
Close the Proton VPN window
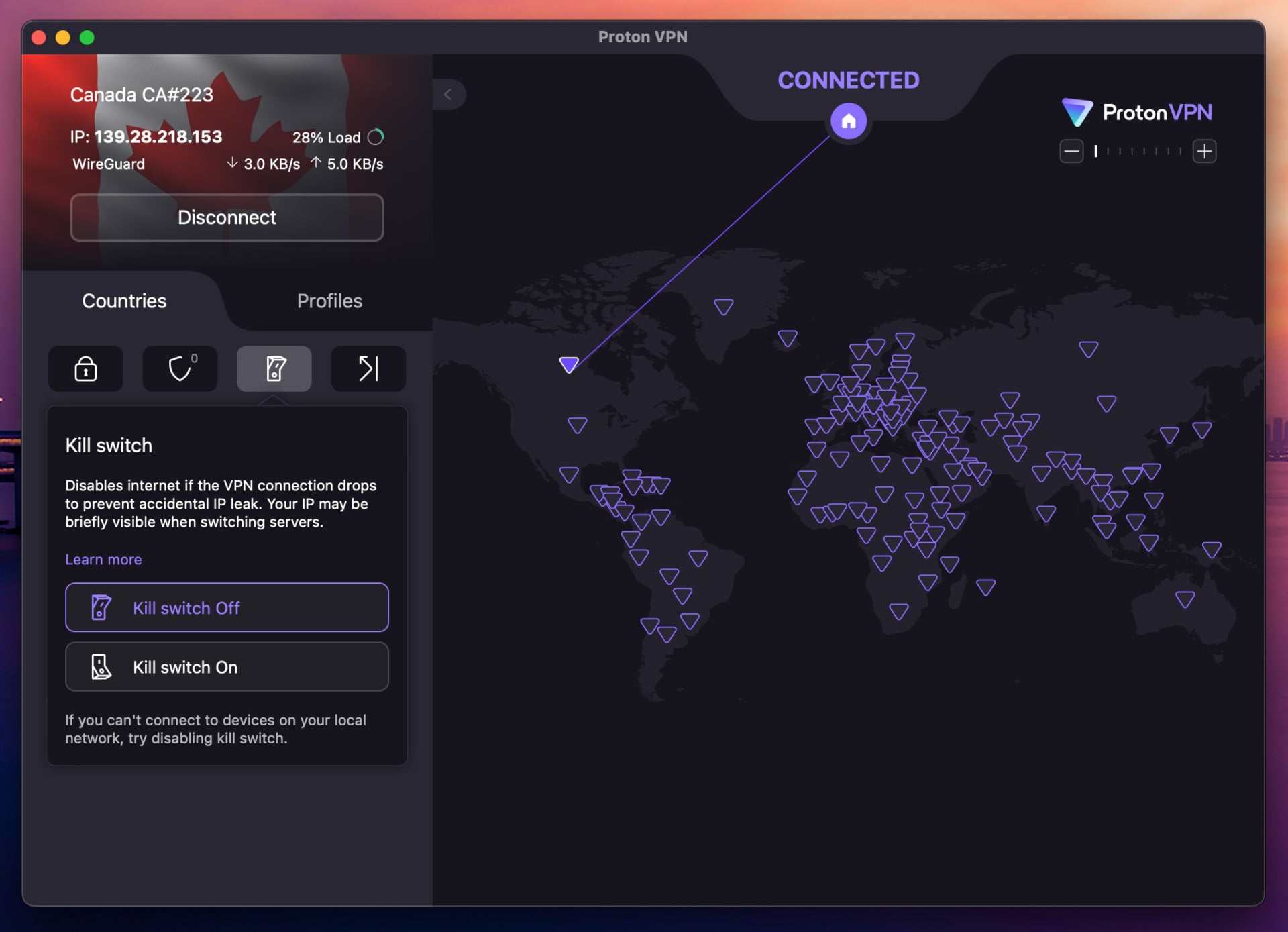(39, 38)
